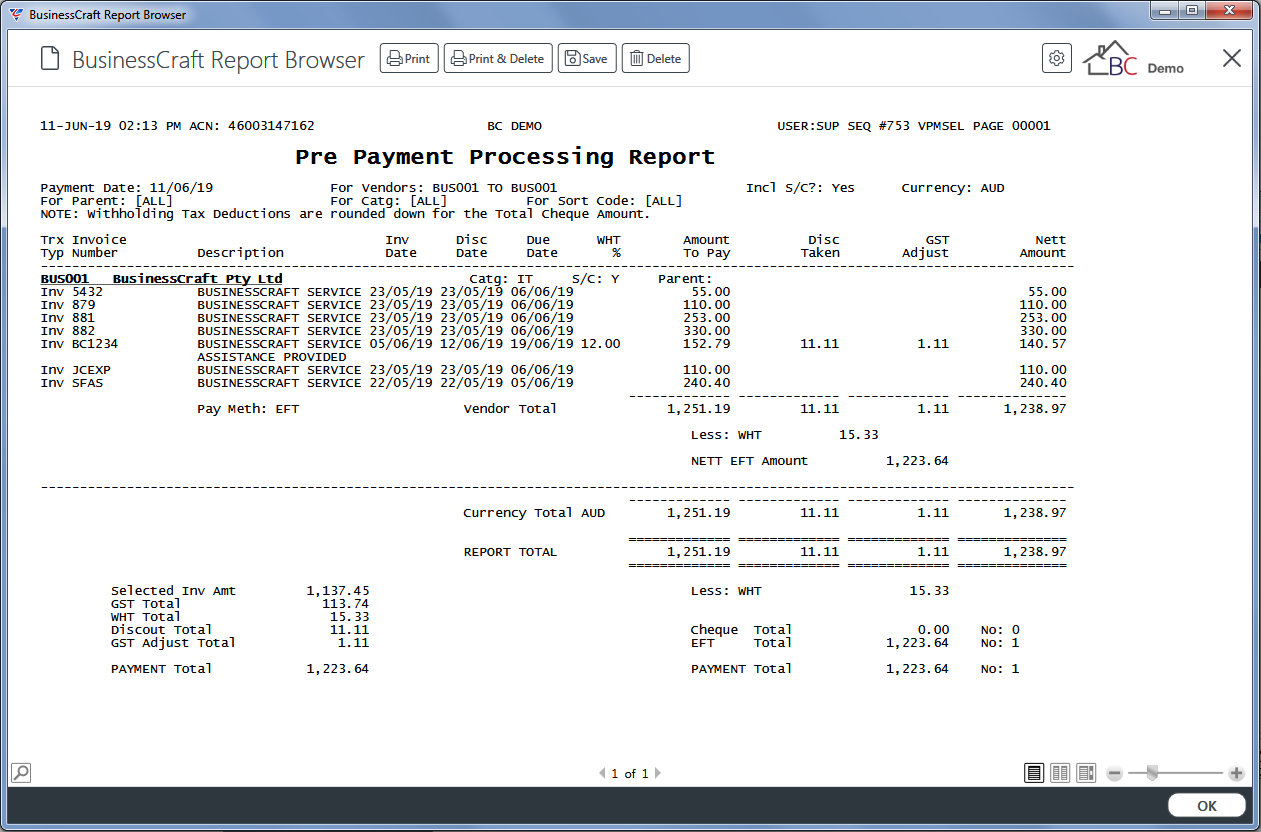Confirm with the OK button
Image resolution: width=1261 pixels, height=832 pixels.
pos(1207,806)
